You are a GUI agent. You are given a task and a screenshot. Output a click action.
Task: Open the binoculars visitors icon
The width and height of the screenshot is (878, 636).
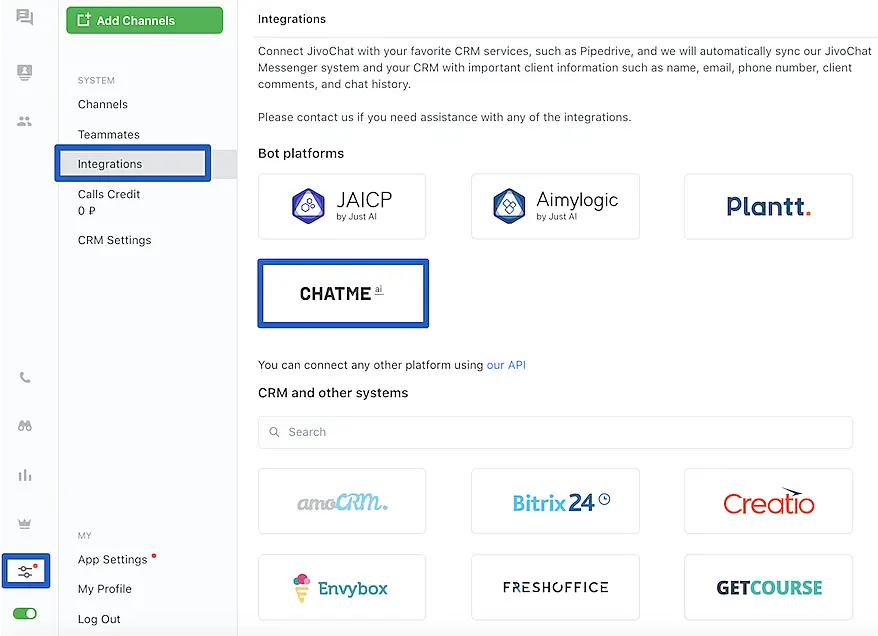pyautogui.click(x=25, y=426)
